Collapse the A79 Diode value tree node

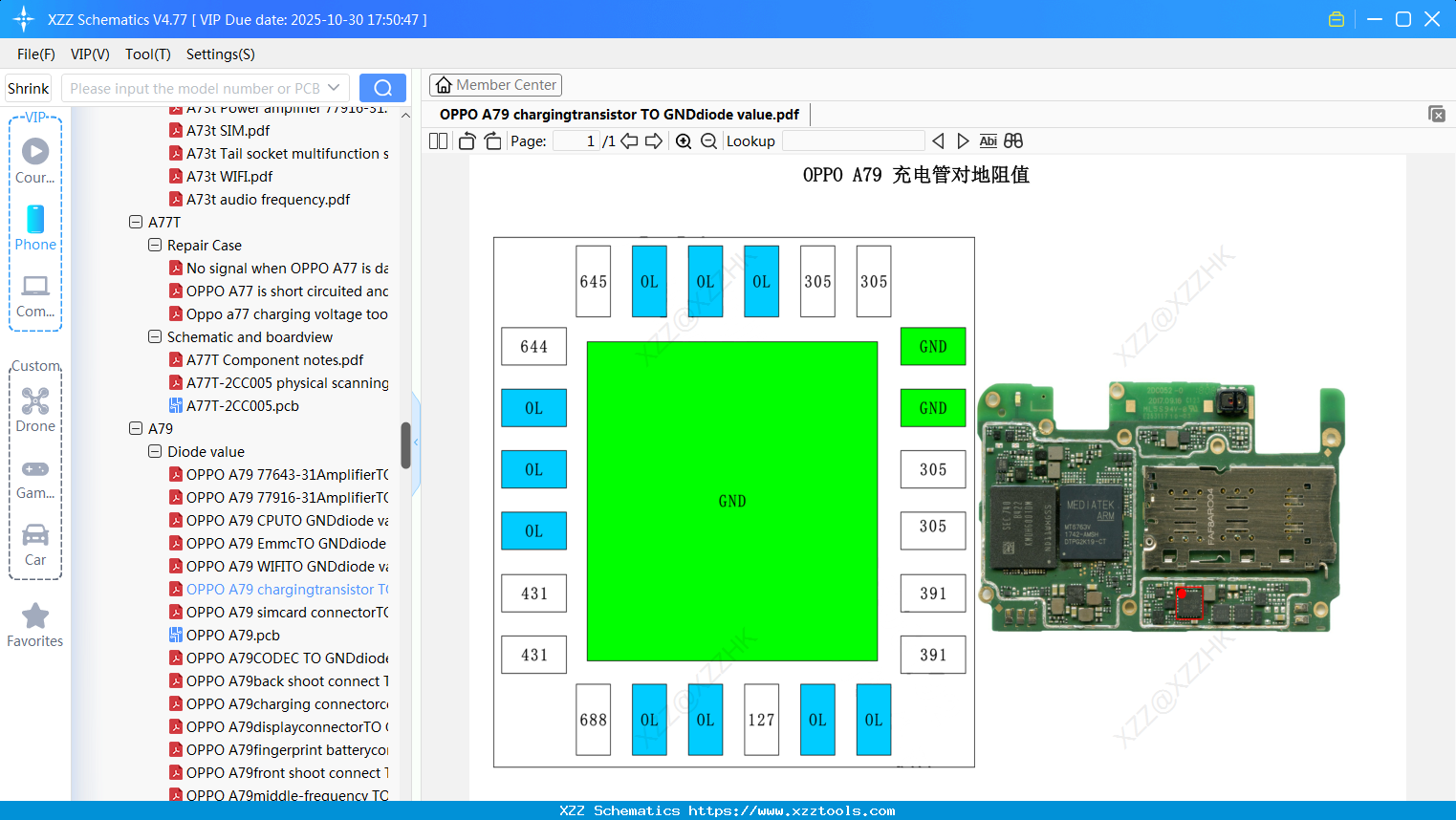tap(154, 451)
